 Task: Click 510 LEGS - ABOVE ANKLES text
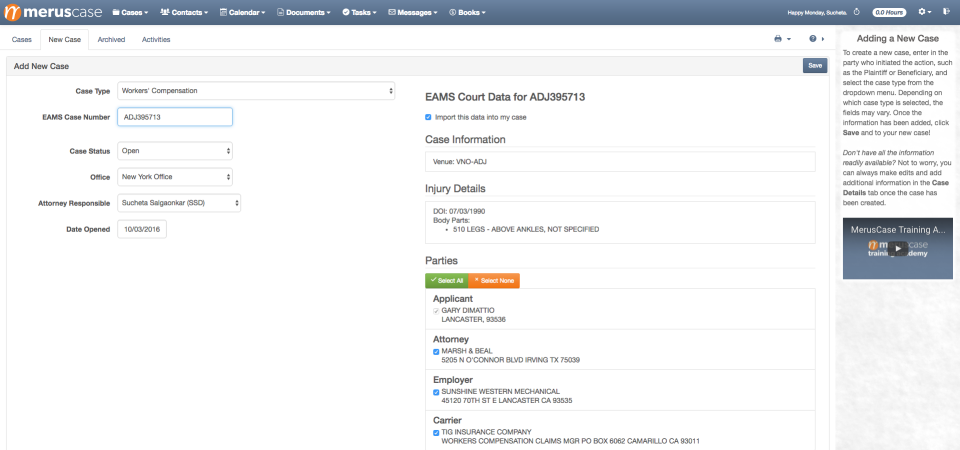pos(526,230)
